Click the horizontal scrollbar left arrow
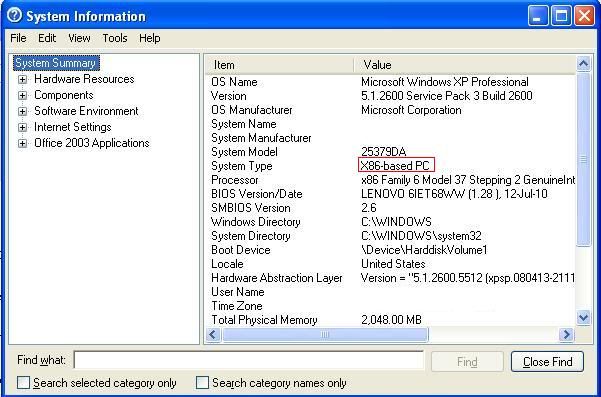The image size is (601, 397). (x=213, y=335)
